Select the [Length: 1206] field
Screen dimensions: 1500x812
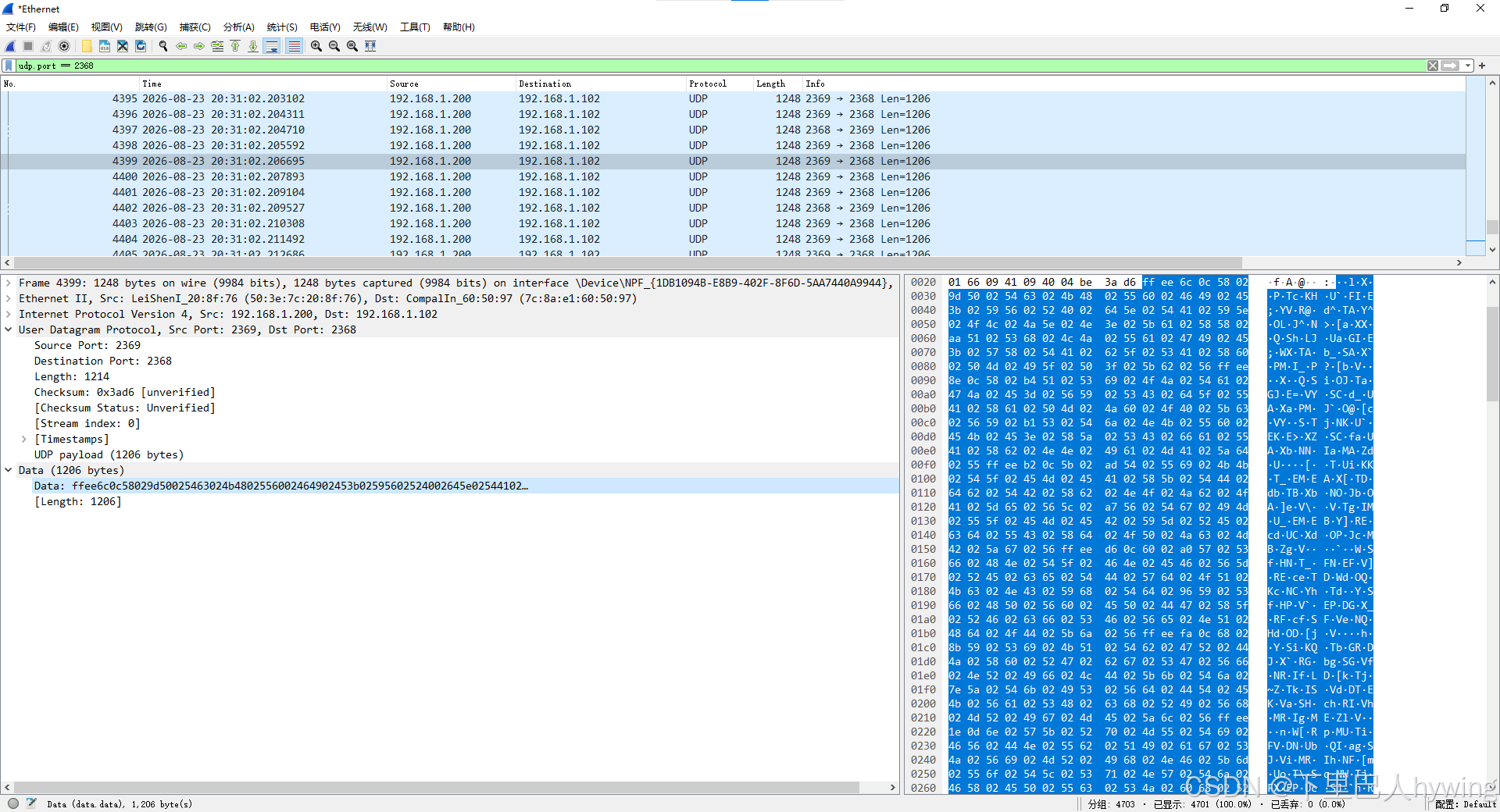[x=78, y=501]
